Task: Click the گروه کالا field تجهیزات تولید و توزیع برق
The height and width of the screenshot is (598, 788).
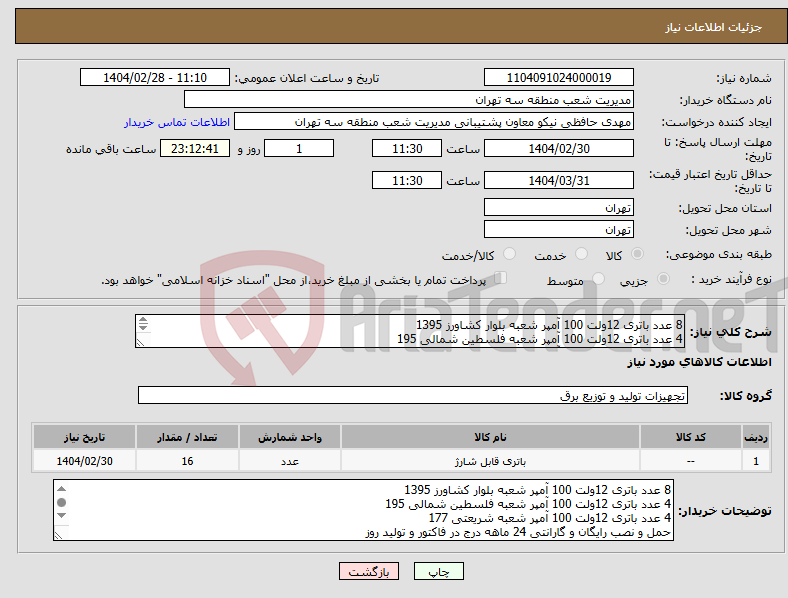Action: pyautogui.click(x=413, y=395)
